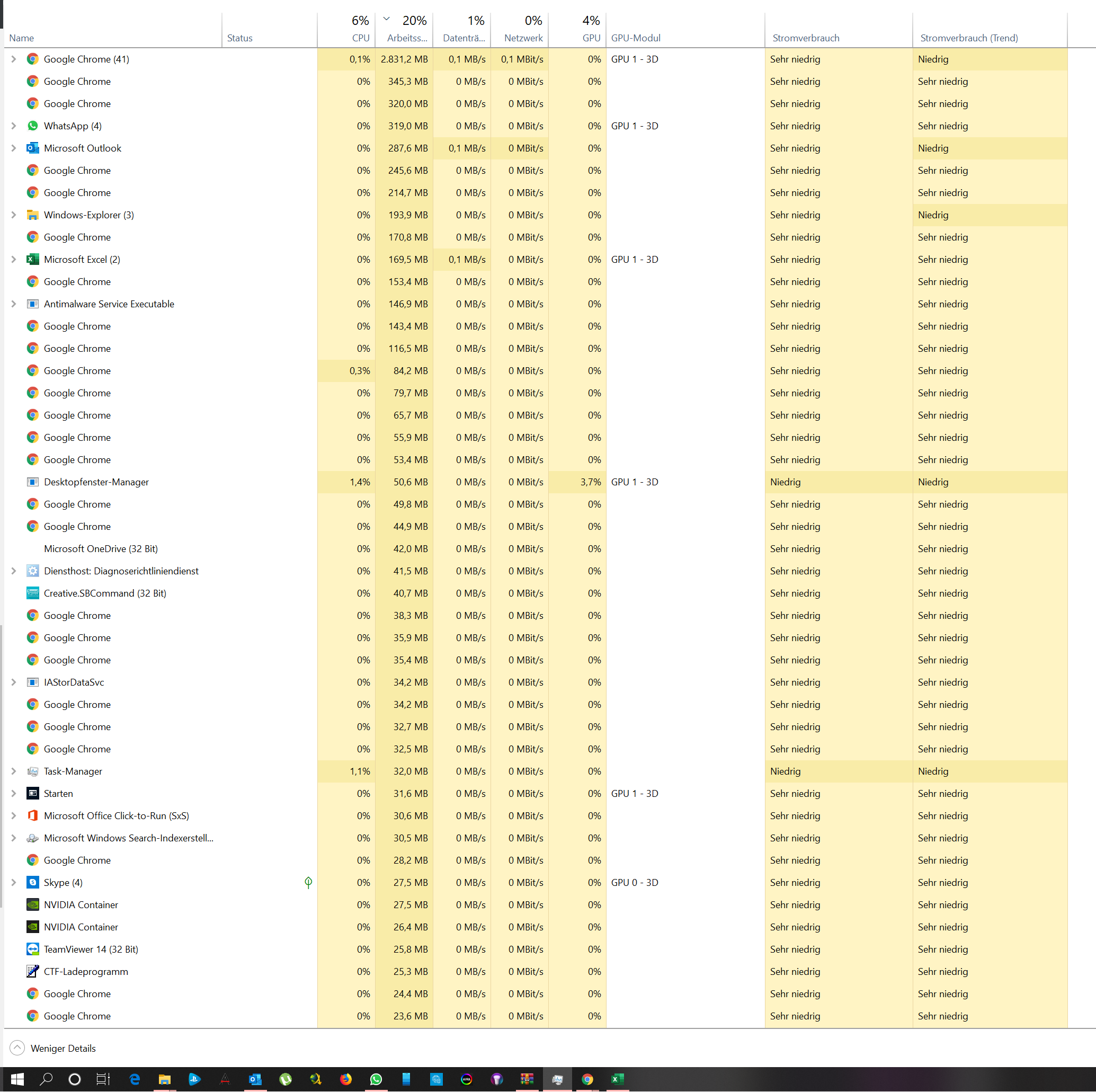Launch Microsoft Edge from the taskbar
The image size is (1096, 1092).
pyautogui.click(x=135, y=1079)
